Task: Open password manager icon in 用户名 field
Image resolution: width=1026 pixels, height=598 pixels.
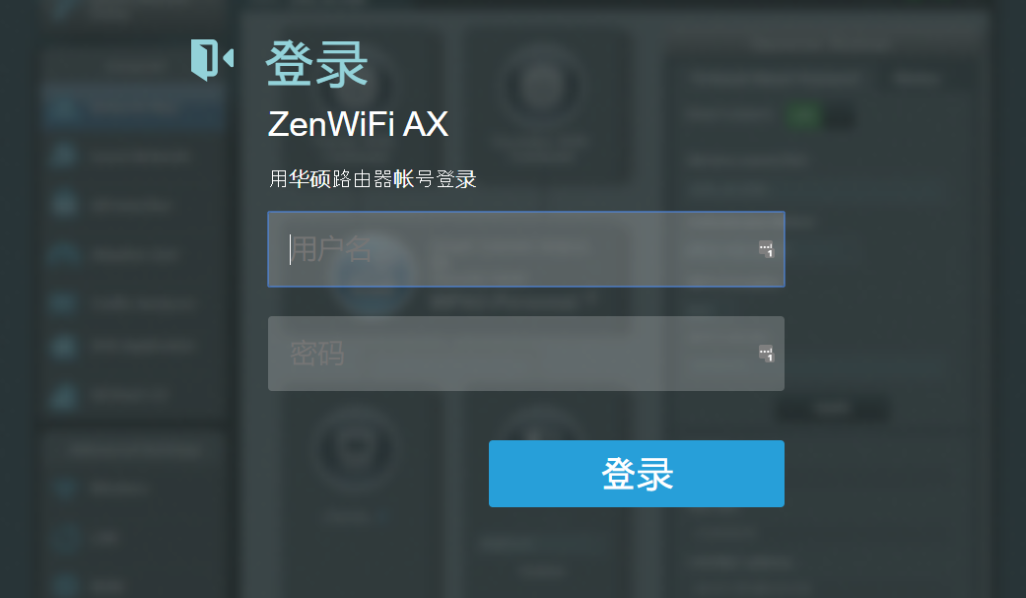Action: point(766,249)
